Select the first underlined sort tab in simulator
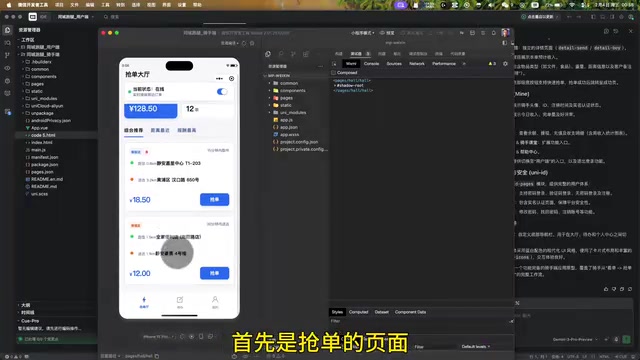The width and height of the screenshot is (640, 360). coord(133,130)
